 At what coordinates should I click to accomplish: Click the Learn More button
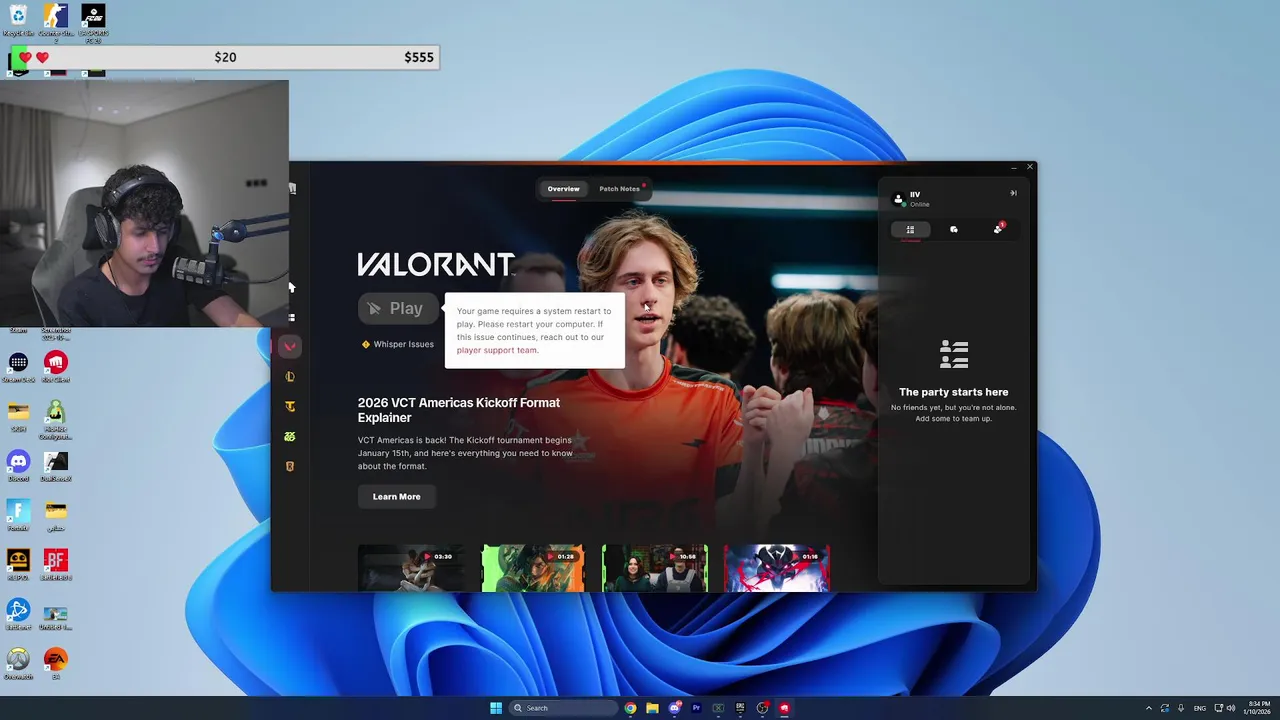point(397,497)
